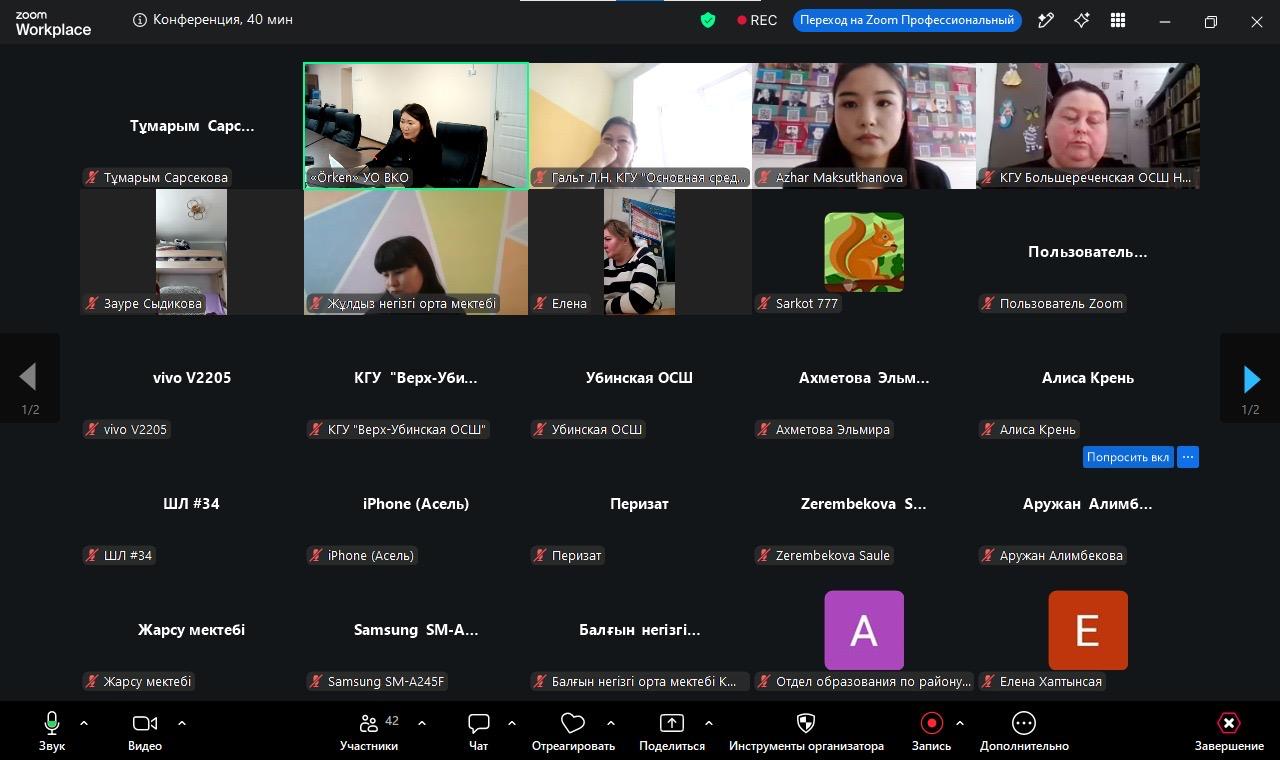Select Azhar Maksutkhanova video tile

click(x=864, y=126)
